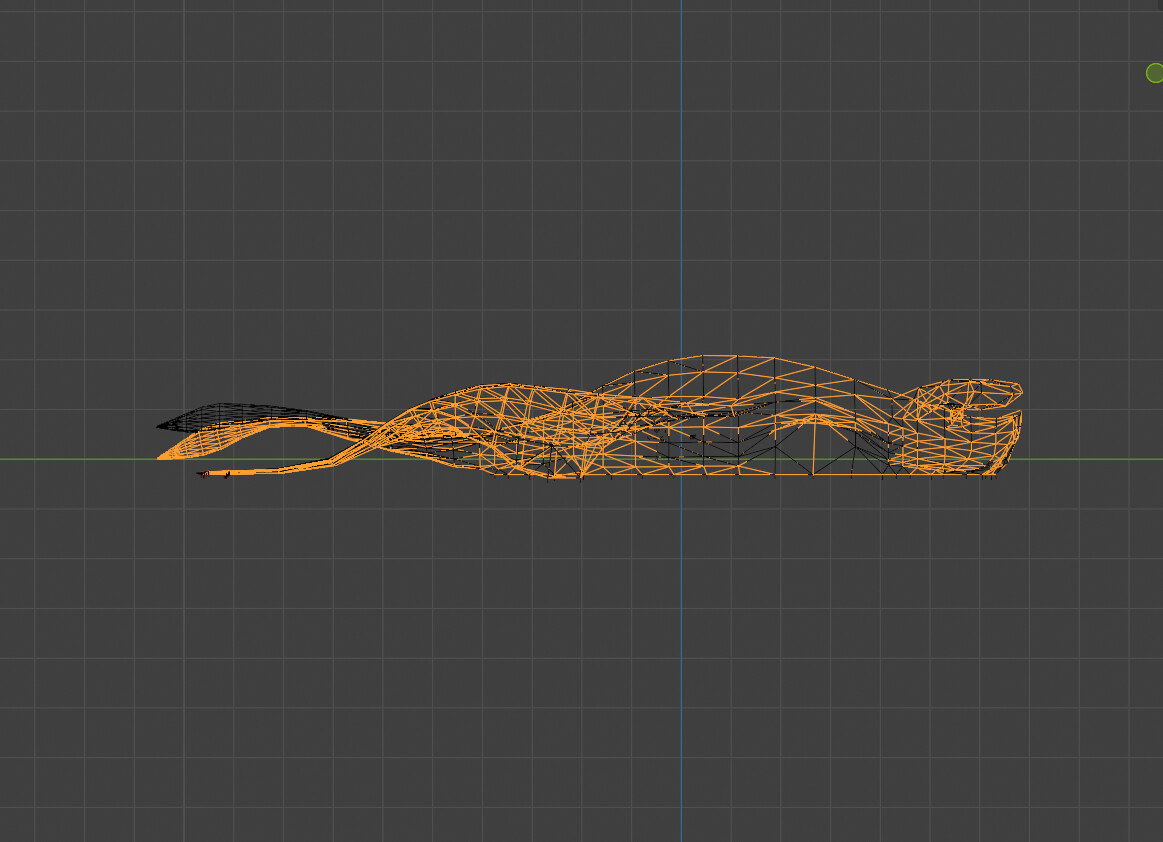Click the flat bottom floor edge of the car
Image resolution: width=1163 pixels, height=842 pixels.
[x=750, y=474]
